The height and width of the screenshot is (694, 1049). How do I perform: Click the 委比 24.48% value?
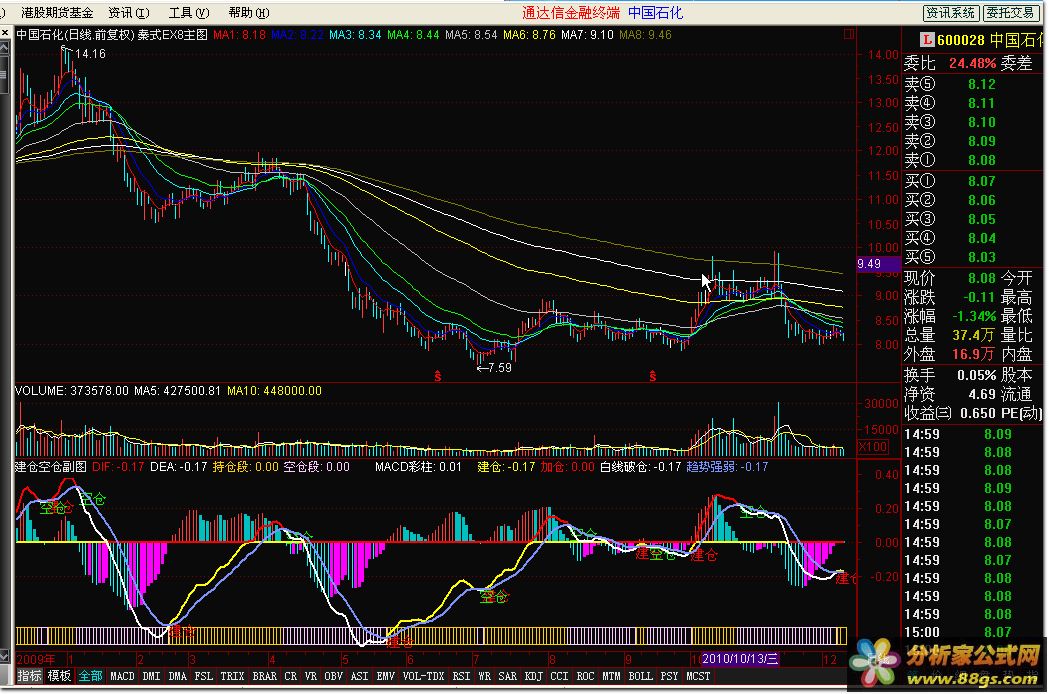click(x=973, y=64)
